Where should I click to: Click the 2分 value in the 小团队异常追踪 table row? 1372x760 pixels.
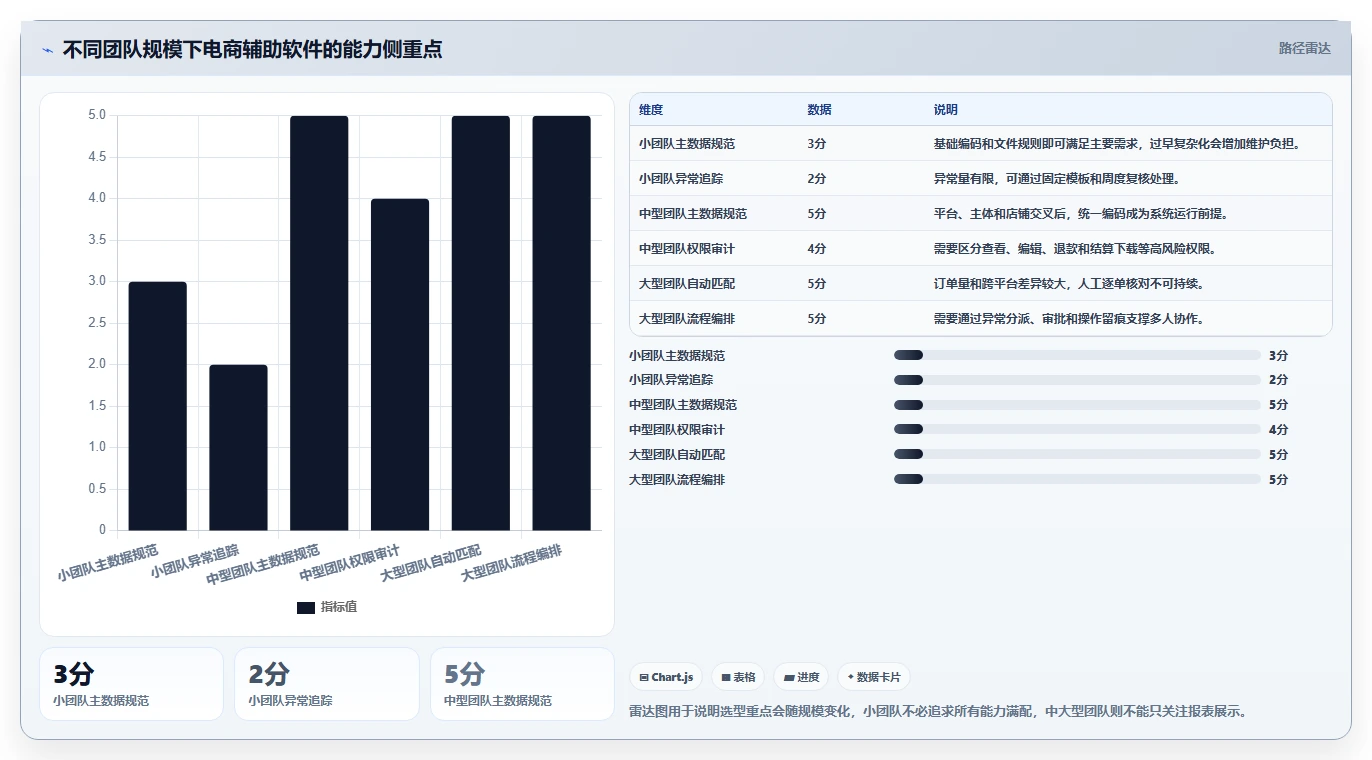[x=816, y=179]
